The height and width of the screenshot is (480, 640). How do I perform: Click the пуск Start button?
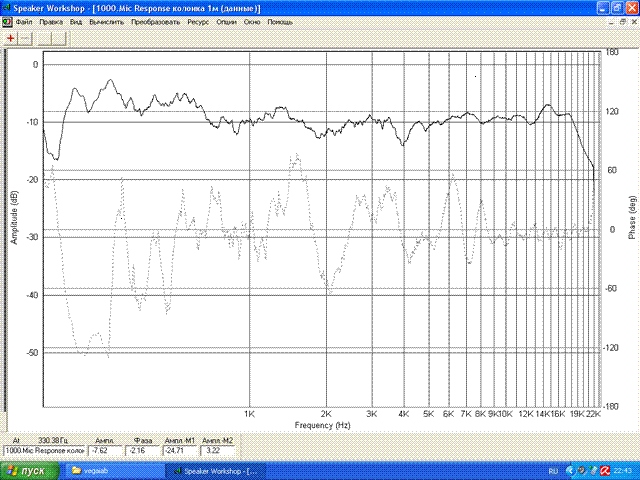(29, 471)
